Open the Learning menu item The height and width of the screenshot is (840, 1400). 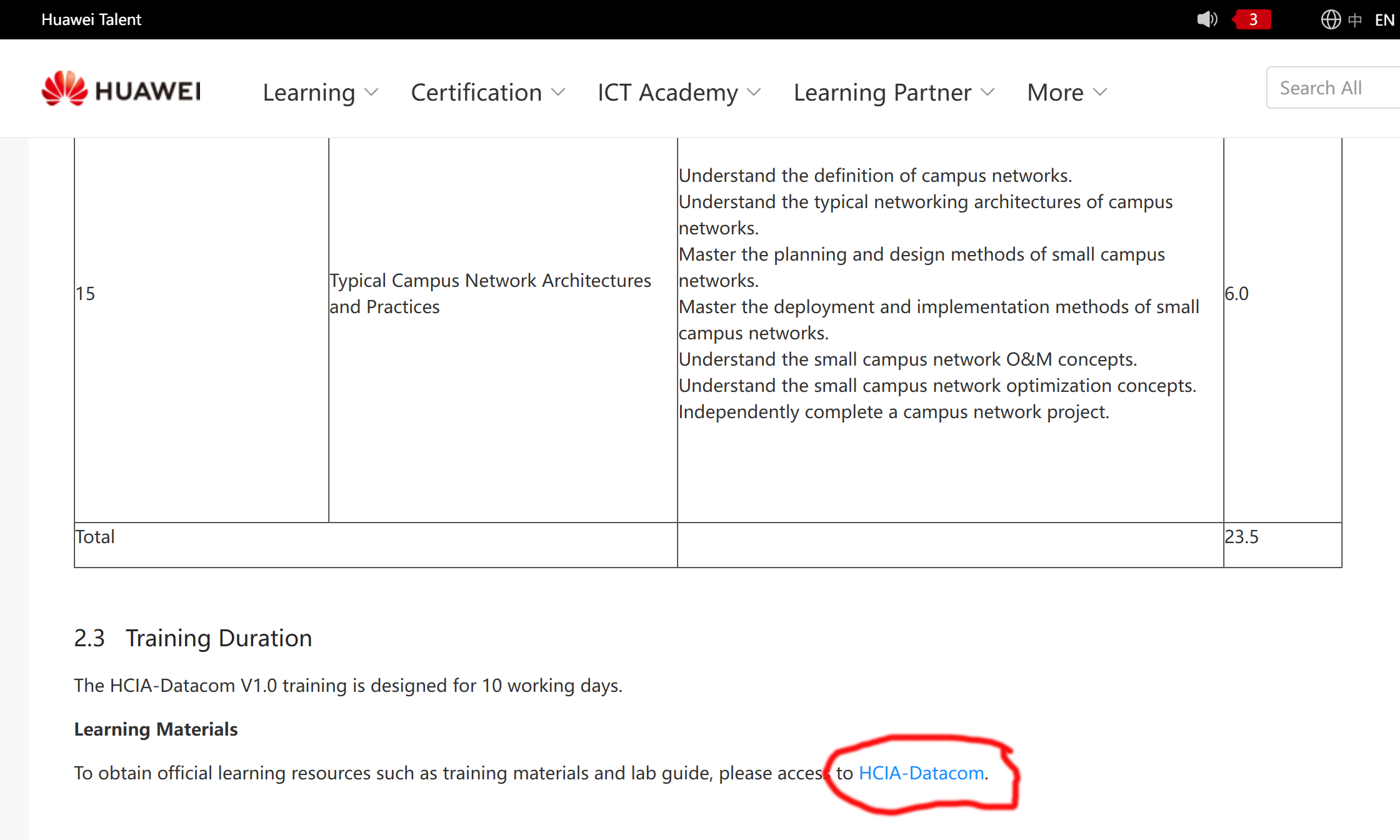click(309, 92)
